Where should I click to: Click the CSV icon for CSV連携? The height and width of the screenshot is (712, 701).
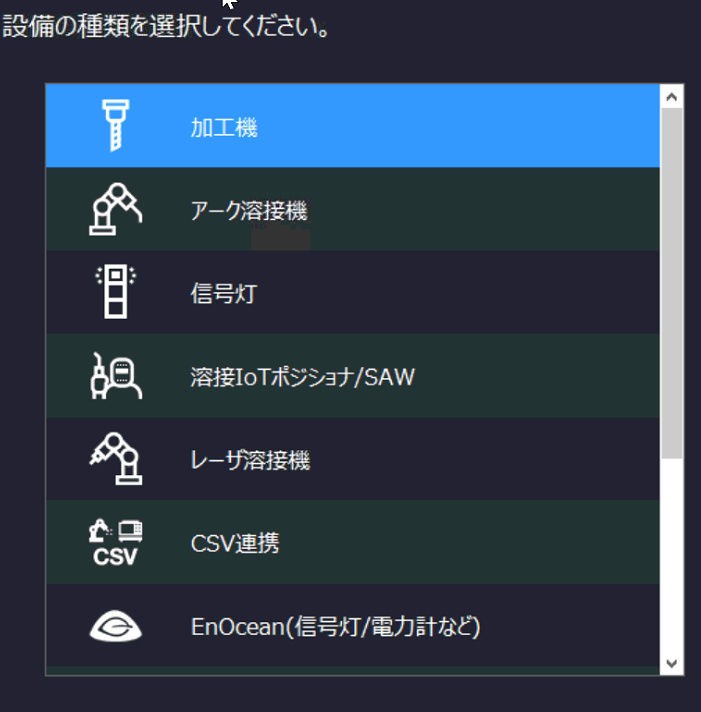115,542
